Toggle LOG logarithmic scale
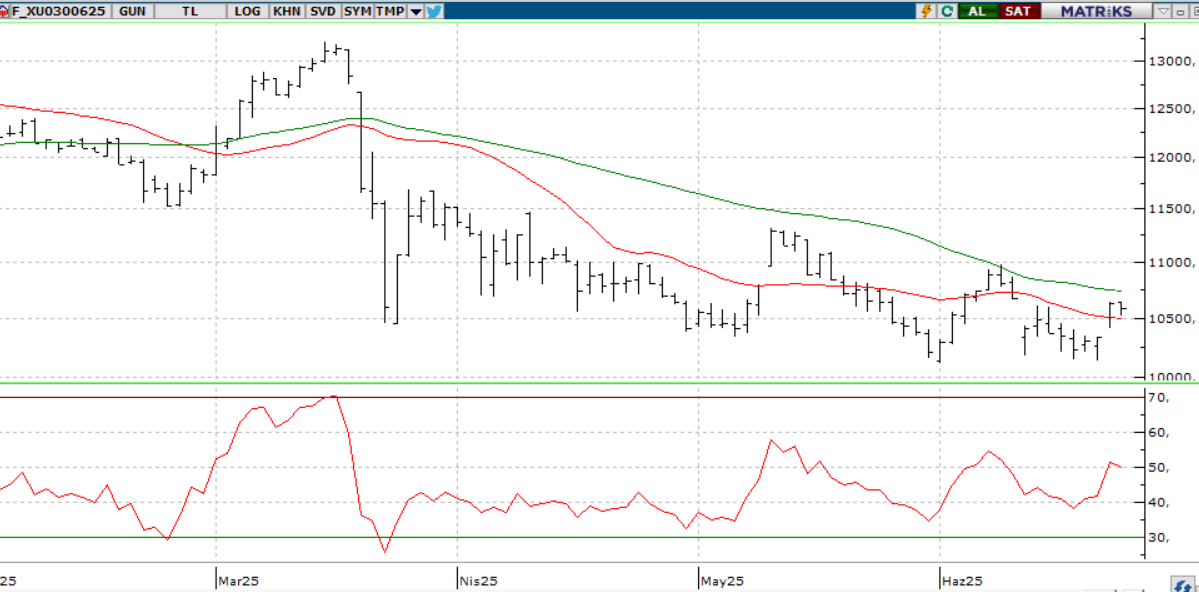Image resolution: width=1199 pixels, height=592 pixels. pyautogui.click(x=248, y=11)
